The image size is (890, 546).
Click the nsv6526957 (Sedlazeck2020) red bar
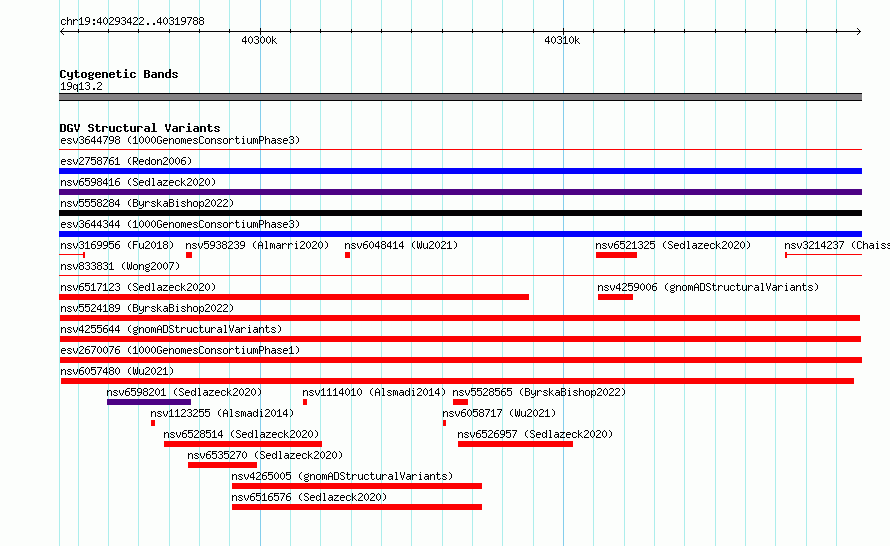coord(515,444)
